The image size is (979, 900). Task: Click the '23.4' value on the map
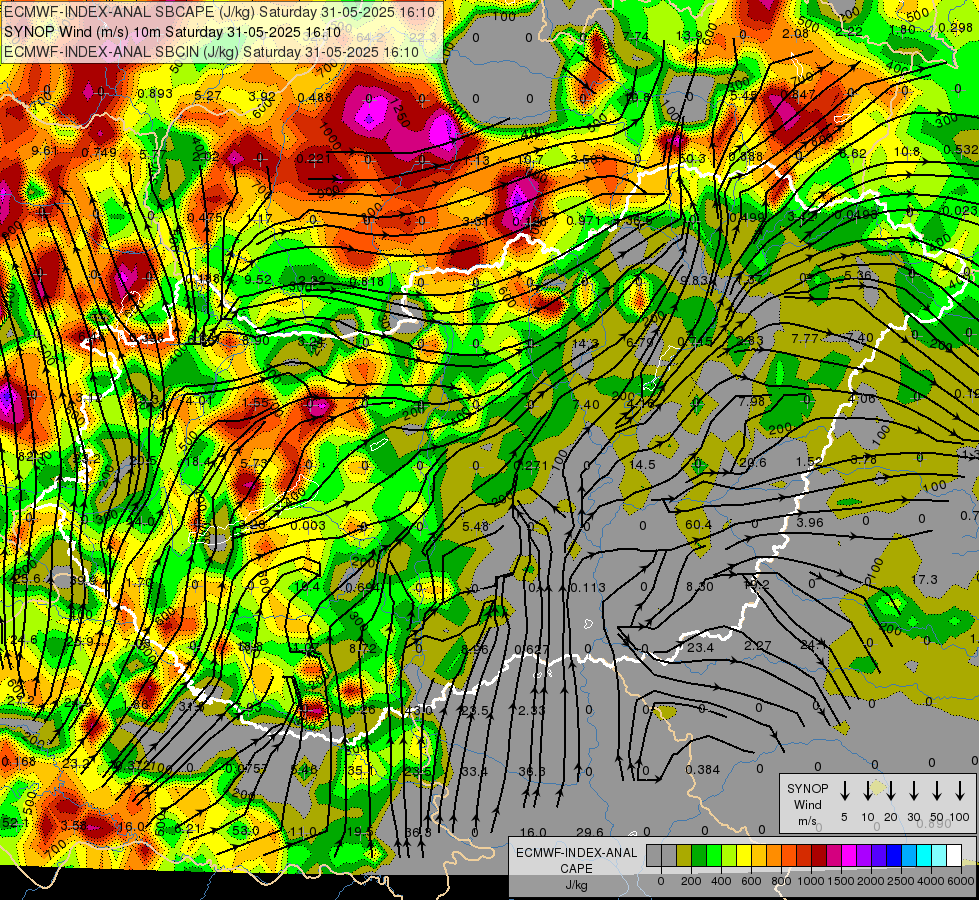coord(700,648)
